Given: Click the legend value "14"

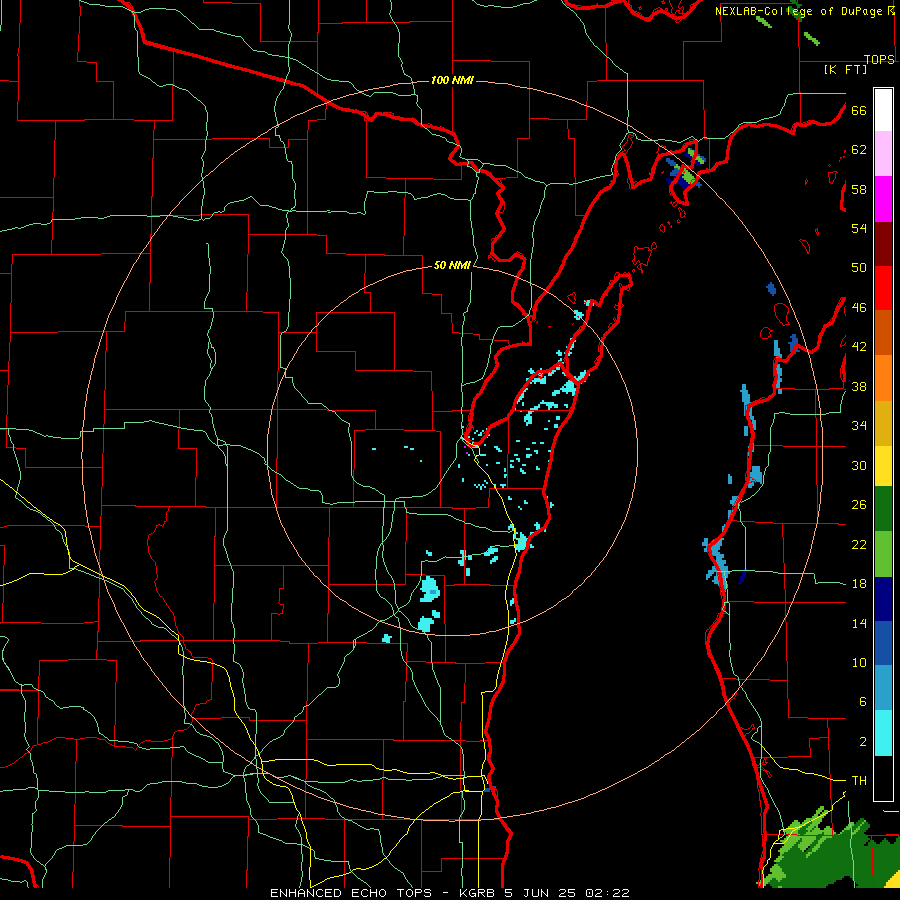Looking at the screenshot, I should coord(859,623).
